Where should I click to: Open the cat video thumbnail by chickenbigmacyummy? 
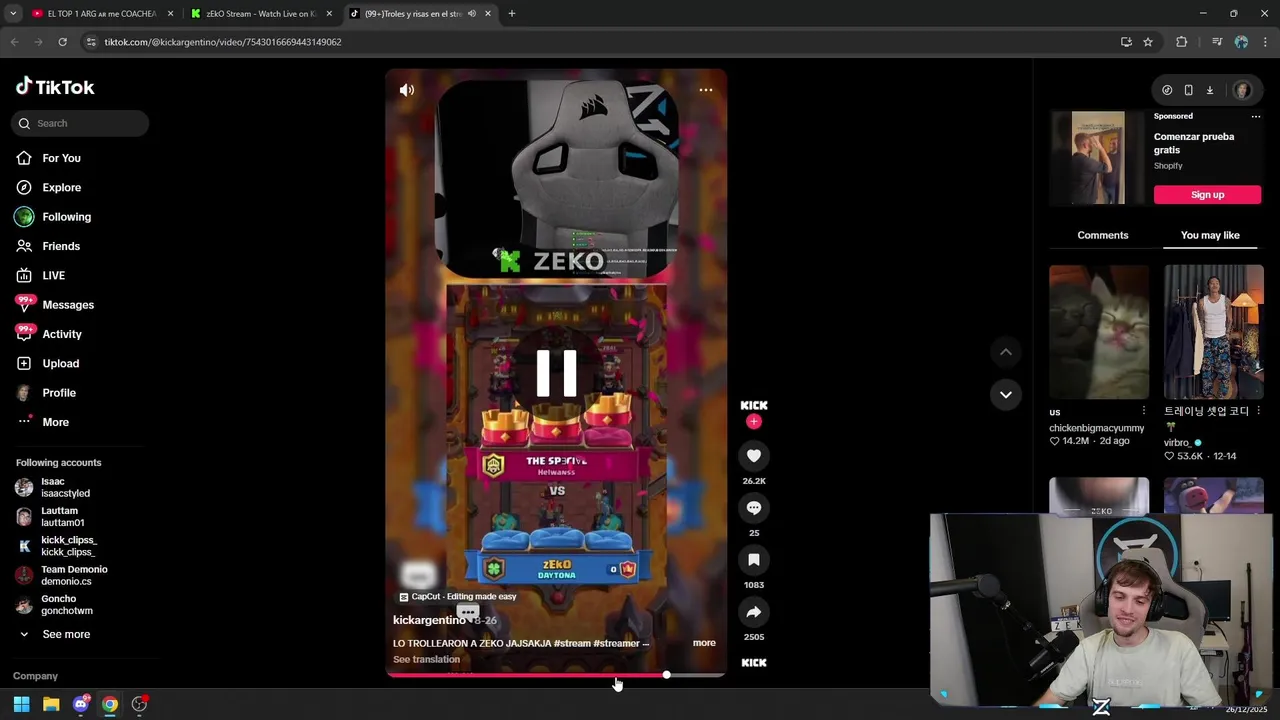(x=1099, y=332)
